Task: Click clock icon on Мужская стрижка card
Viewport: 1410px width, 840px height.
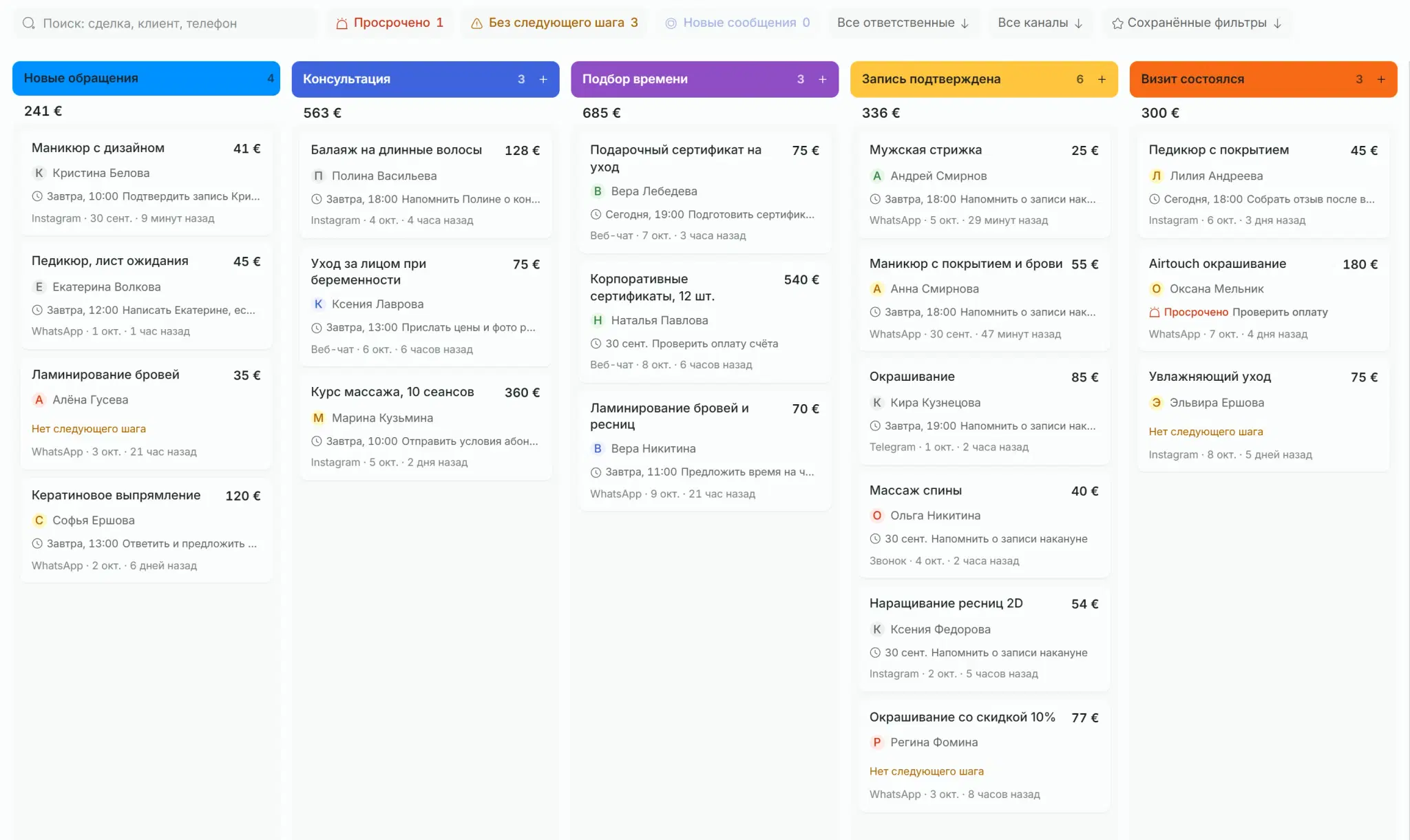Action: click(875, 199)
